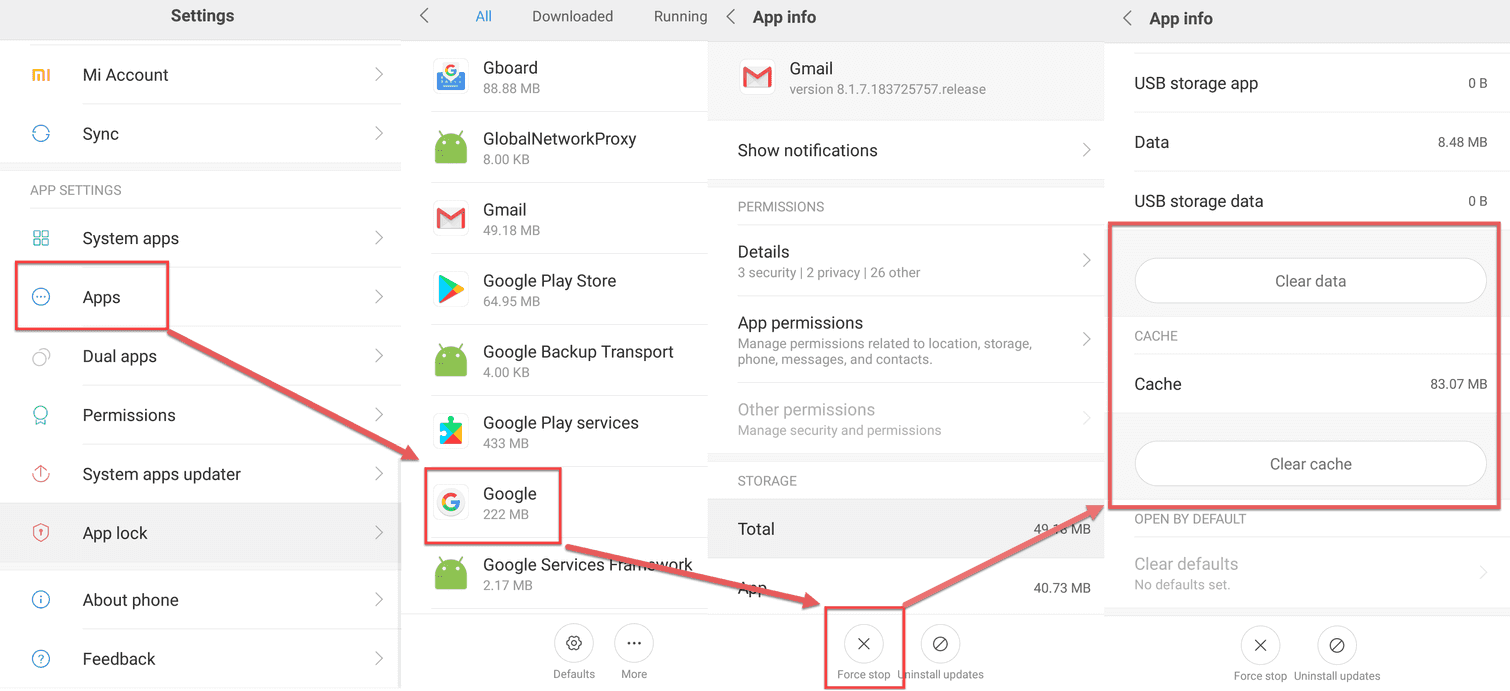Open the Mi Account settings icon
Viewport: 1510px width, 691px height.
coord(41,74)
